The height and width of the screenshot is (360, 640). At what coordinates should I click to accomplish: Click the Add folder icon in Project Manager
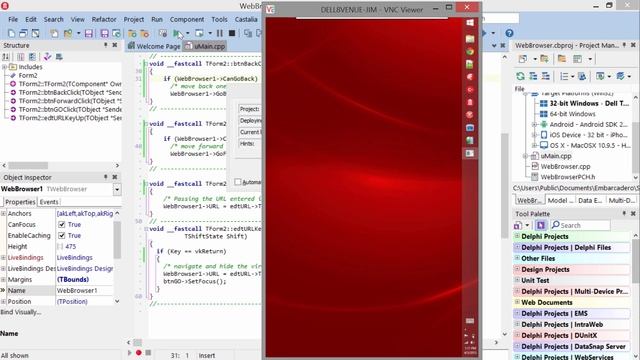point(544,59)
